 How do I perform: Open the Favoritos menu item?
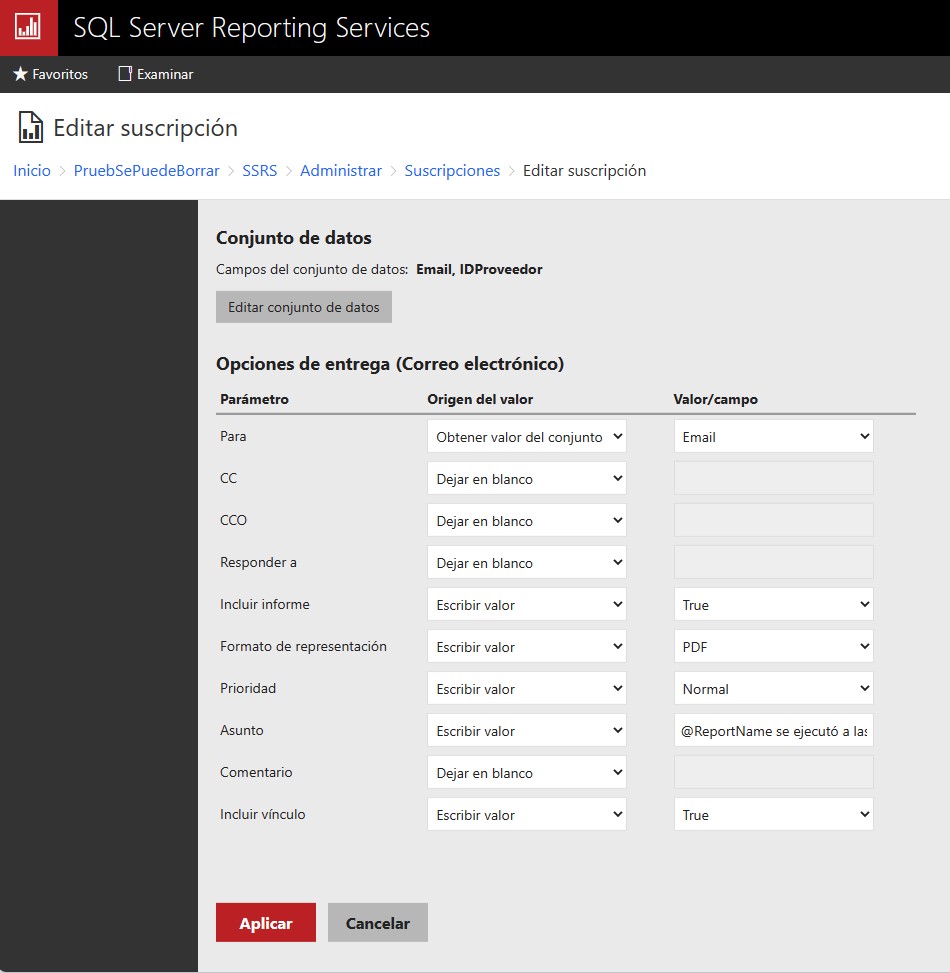tap(50, 74)
